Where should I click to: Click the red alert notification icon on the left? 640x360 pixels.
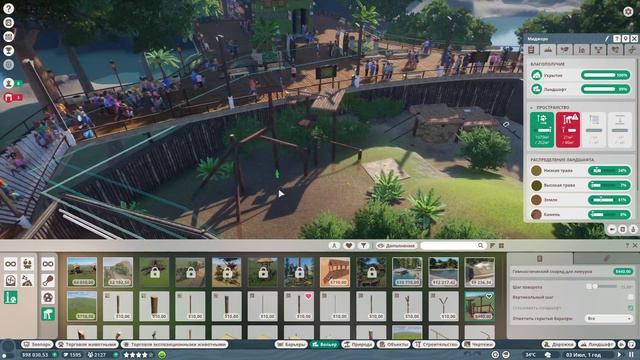(x=9, y=98)
